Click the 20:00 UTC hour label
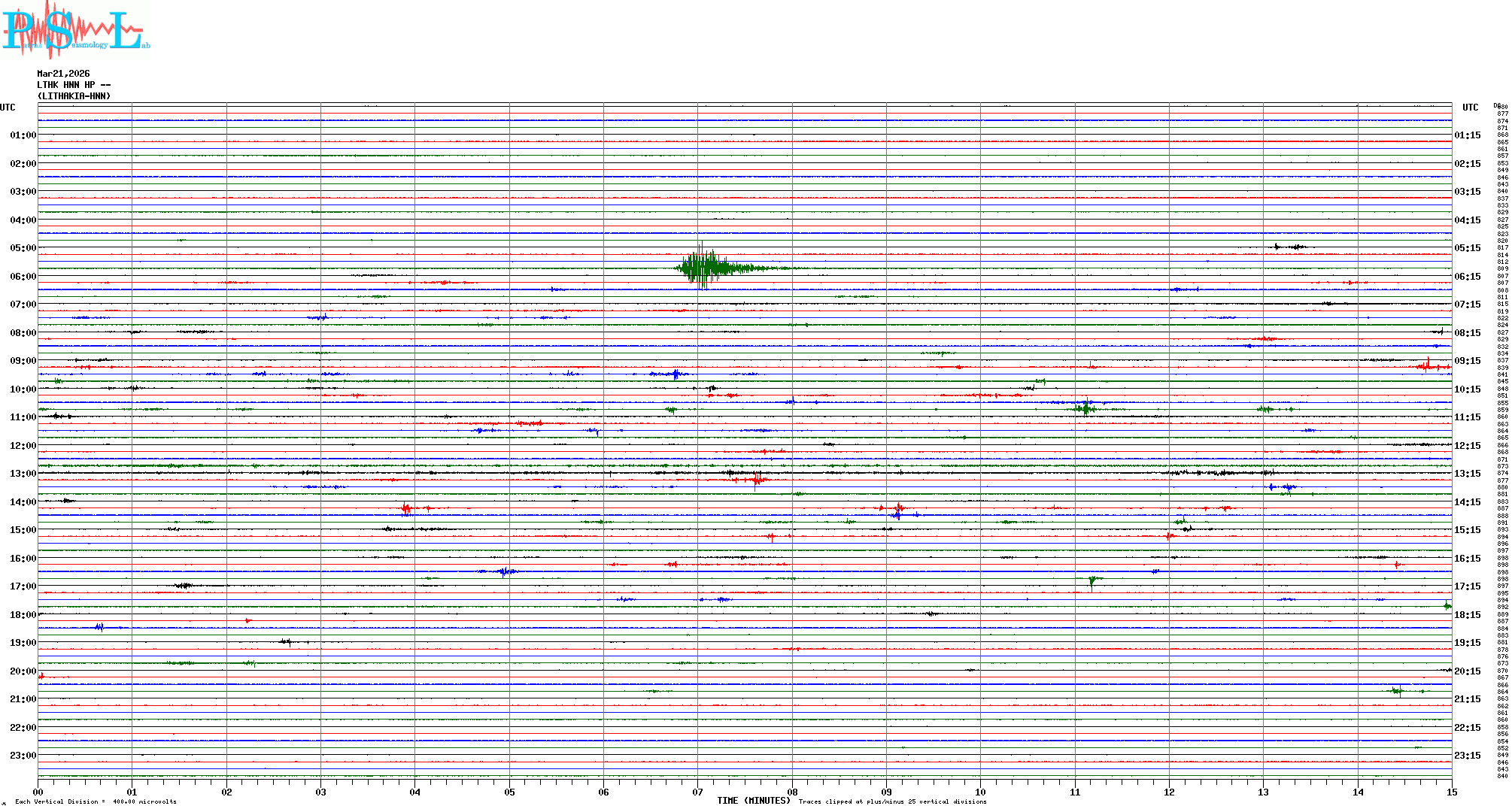The height and width of the screenshot is (812, 1512). pos(23,671)
